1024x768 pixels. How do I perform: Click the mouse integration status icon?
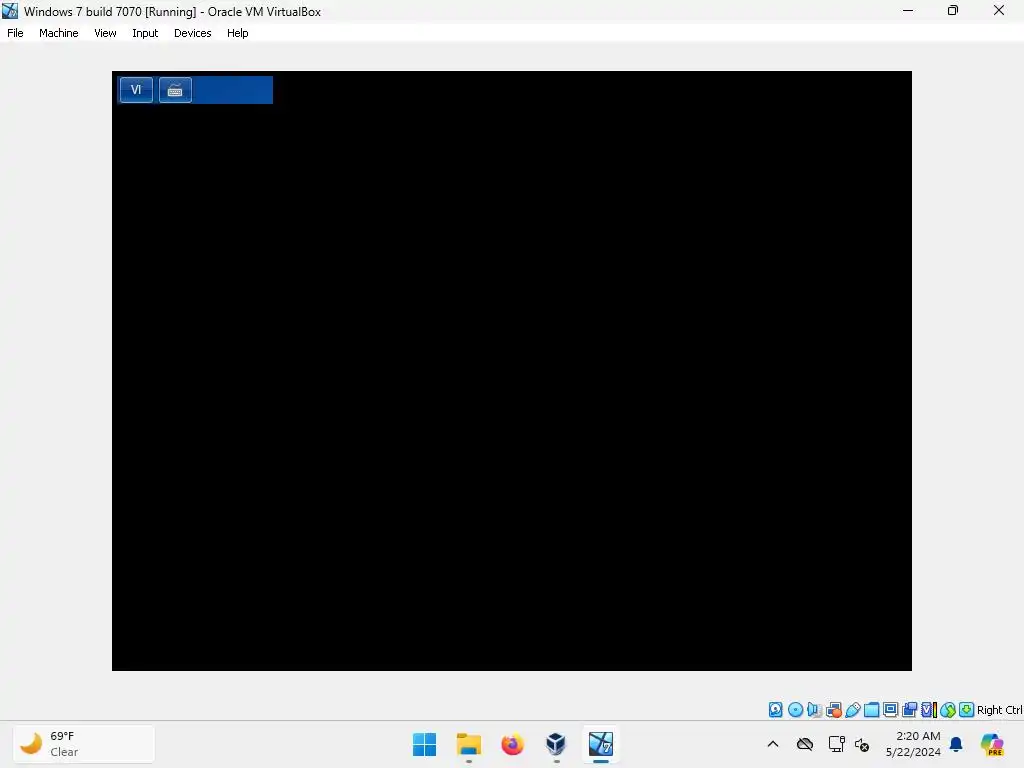[x=948, y=710]
